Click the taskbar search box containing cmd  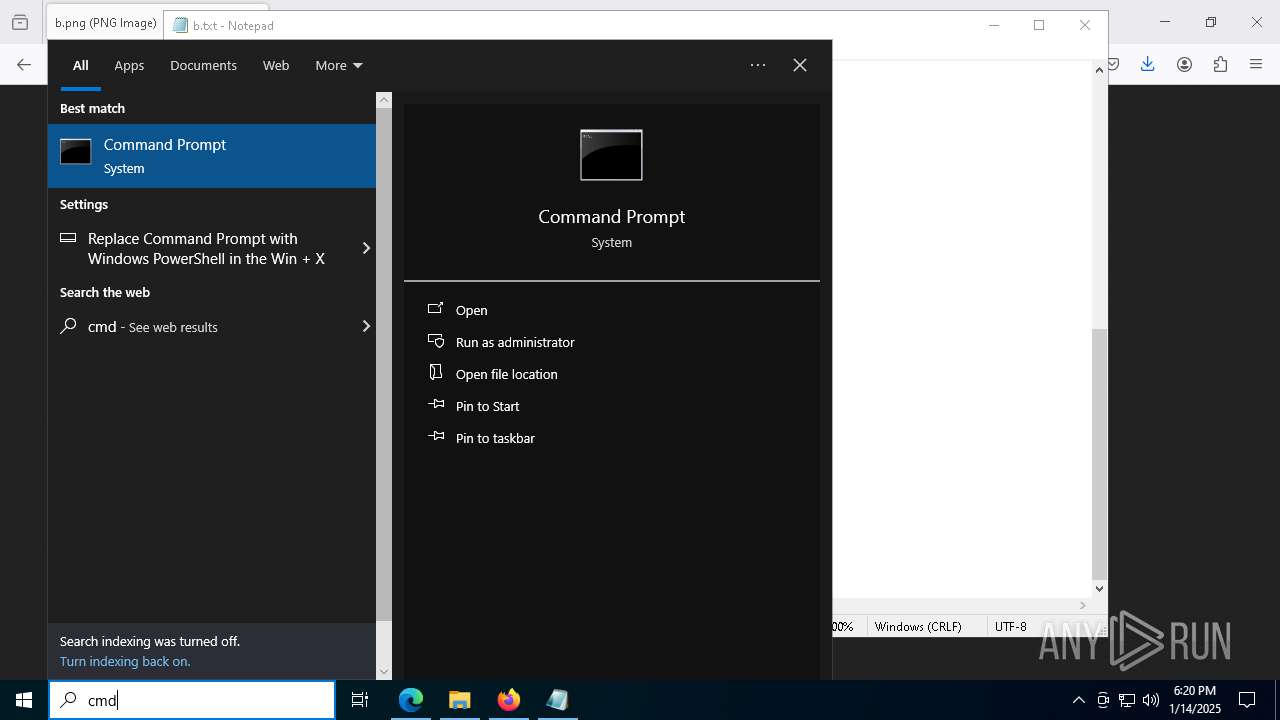pos(192,700)
